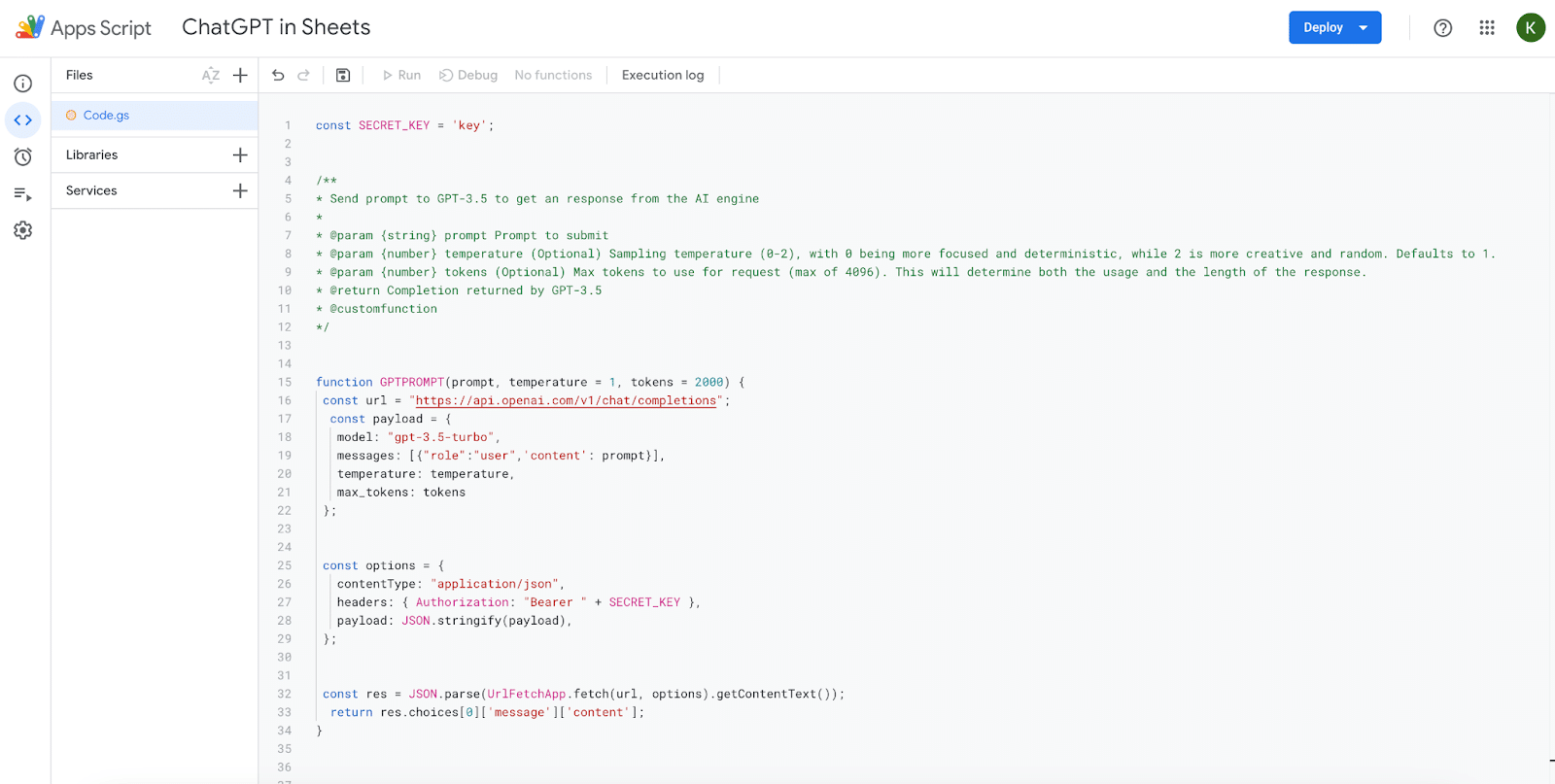1555x784 pixels.
Task: Click the tokens default value 2000
Action: click(709, 382)
